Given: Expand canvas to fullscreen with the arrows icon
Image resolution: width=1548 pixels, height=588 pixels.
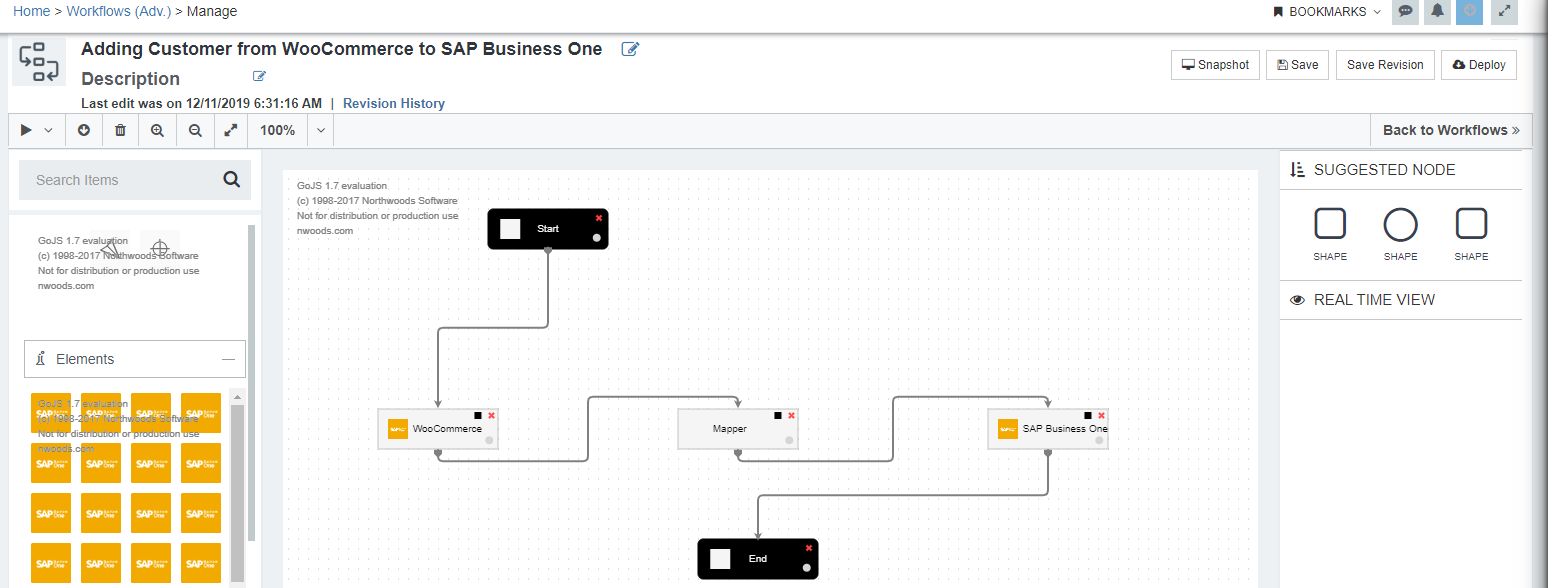Looking at the screenshot, I should pyautogui.click(x=231, y=130).
